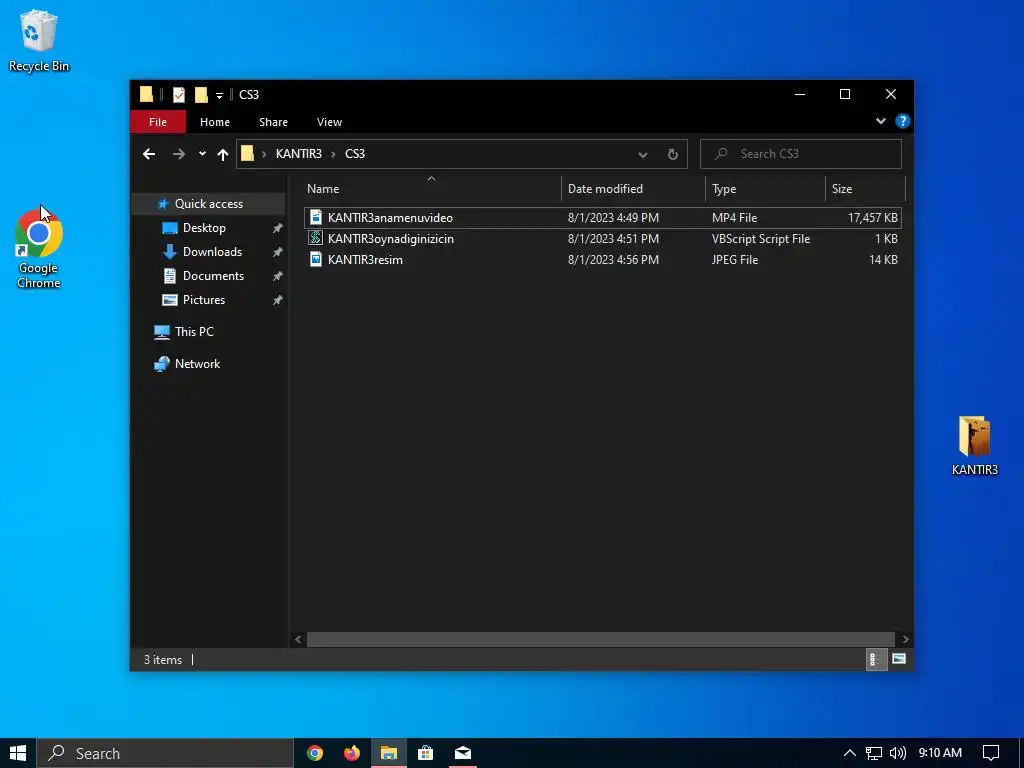The height and width of the screenshot is (768, 1024).
Task: Launch Chrome from the taskbar
Action: point(315,753)
